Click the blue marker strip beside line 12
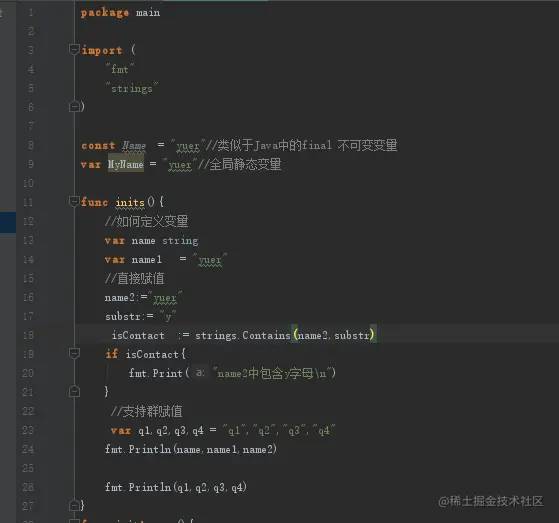 coord(8,222)
